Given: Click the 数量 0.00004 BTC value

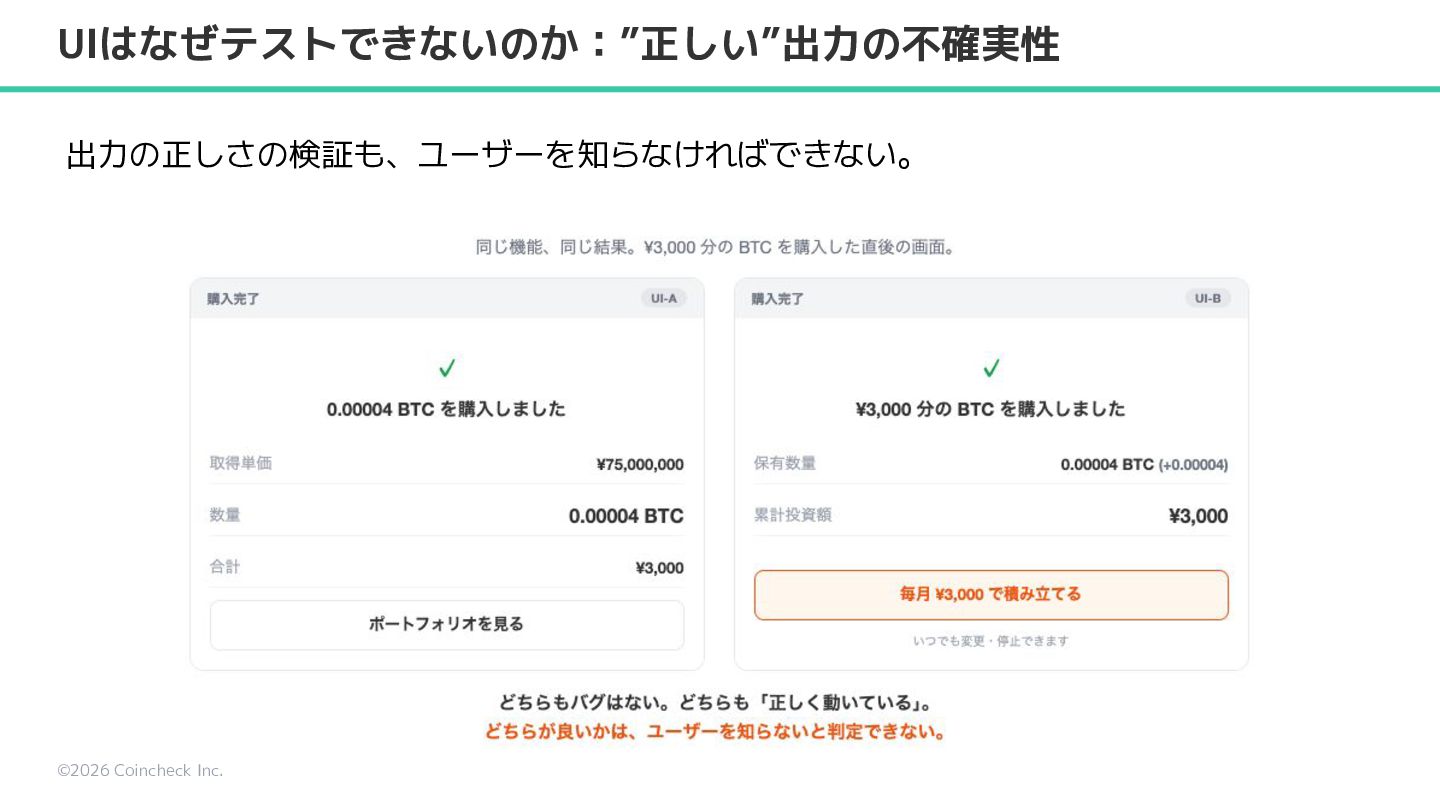Looking at the screenshot, I should [626, 516].
